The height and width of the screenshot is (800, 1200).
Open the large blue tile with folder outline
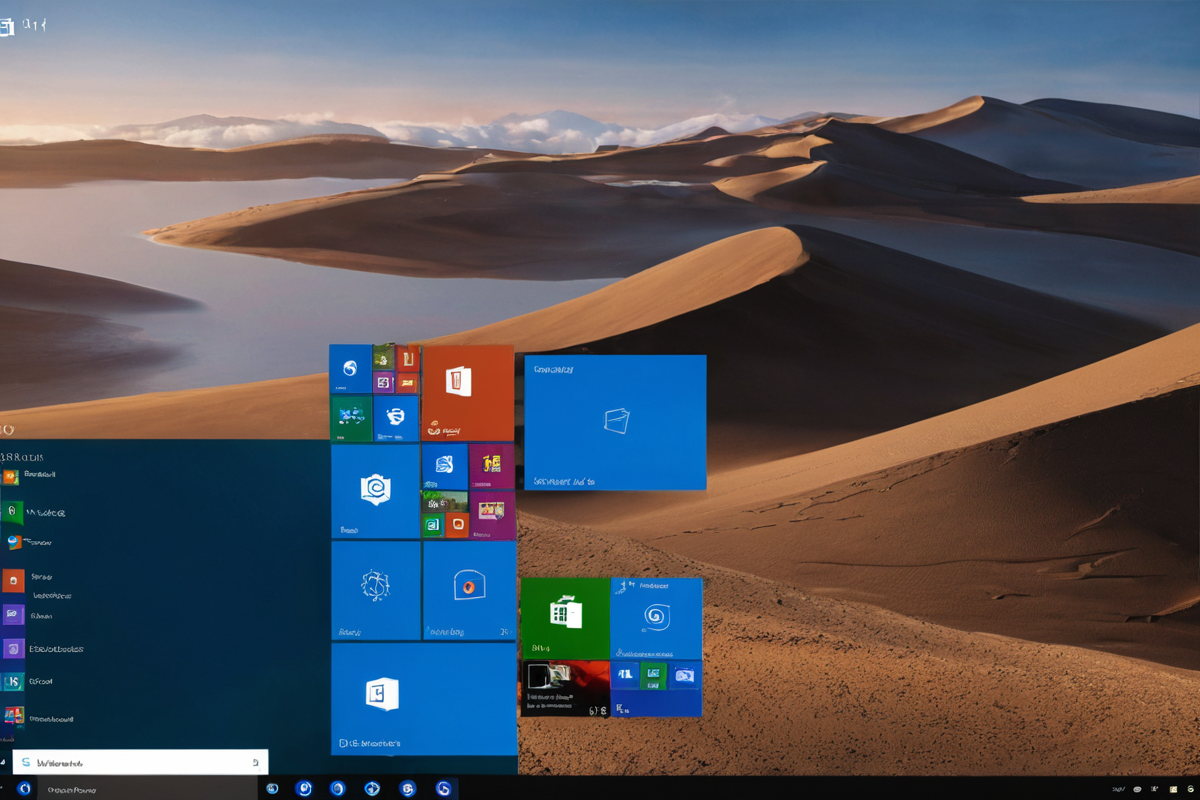(615, 422)
